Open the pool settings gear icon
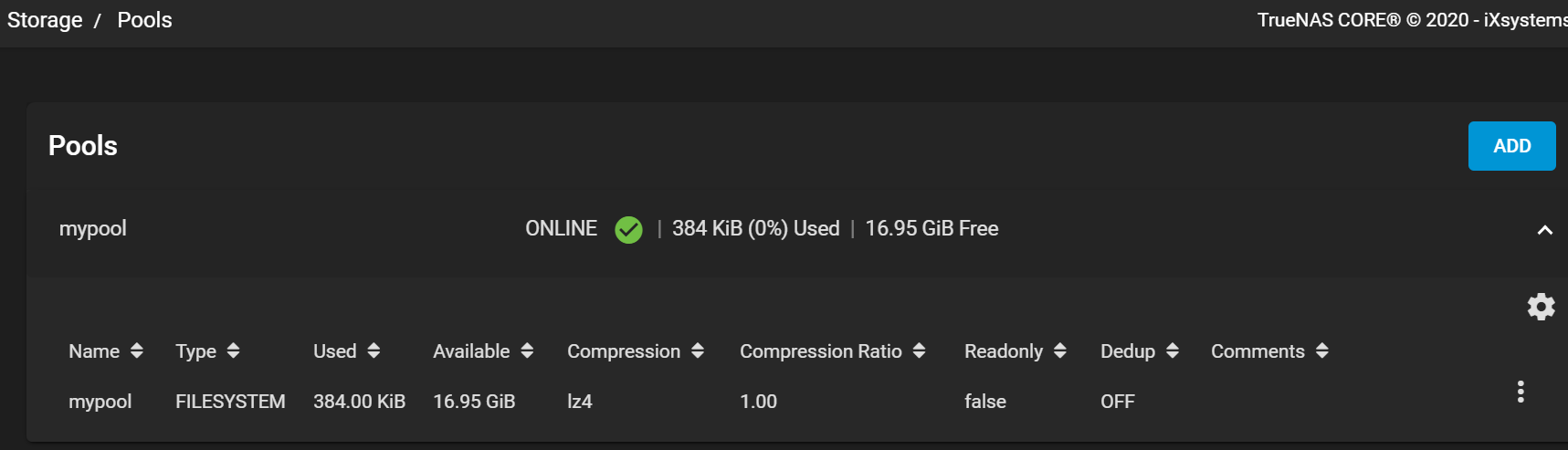Screen dimensions: 1568x450 [x=1541, y=307]
